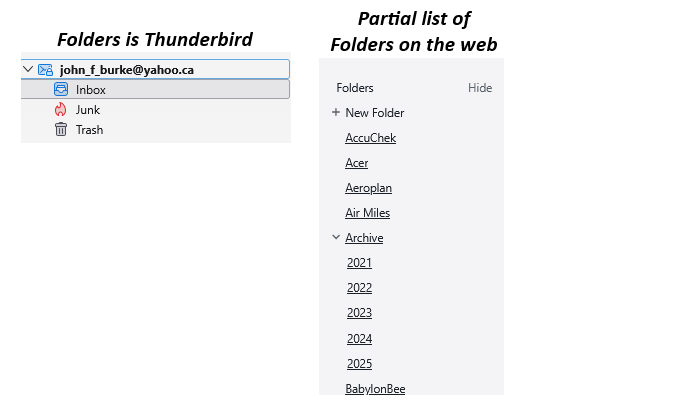Open the AccuChek folder link

click(x=370, y=138)
